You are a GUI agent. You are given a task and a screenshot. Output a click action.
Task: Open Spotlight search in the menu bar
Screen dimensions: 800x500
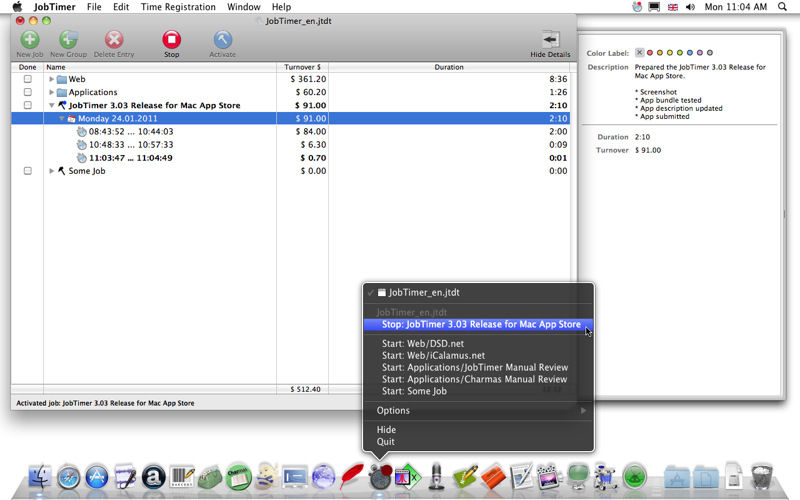(782, 7)
